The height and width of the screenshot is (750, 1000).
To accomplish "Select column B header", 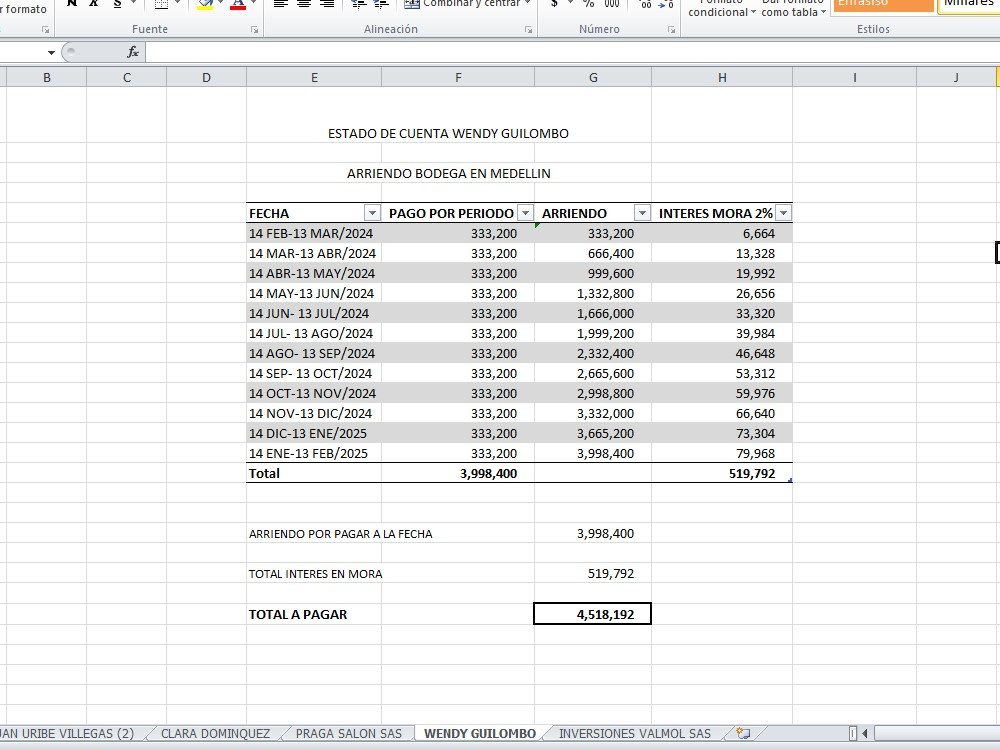I will pos(47,77).
